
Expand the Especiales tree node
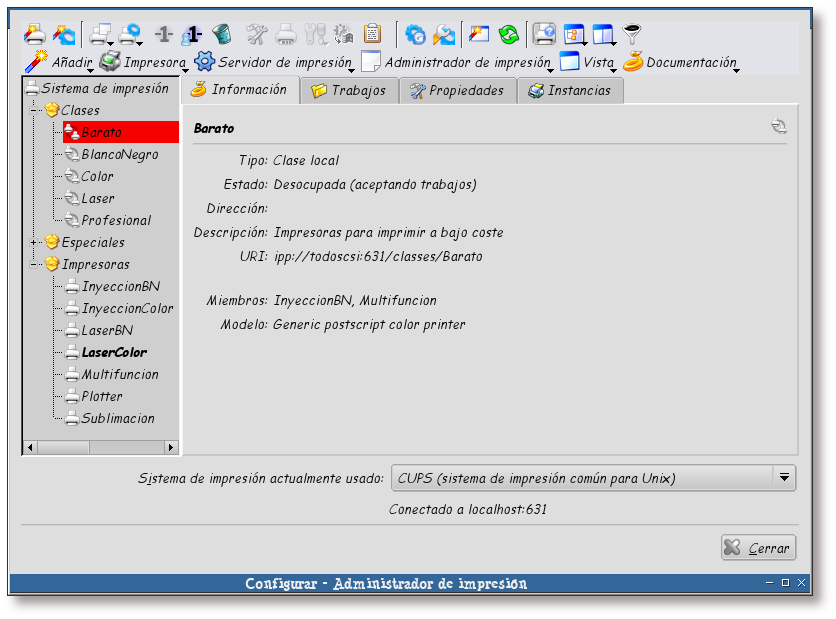tap(36, 242)
